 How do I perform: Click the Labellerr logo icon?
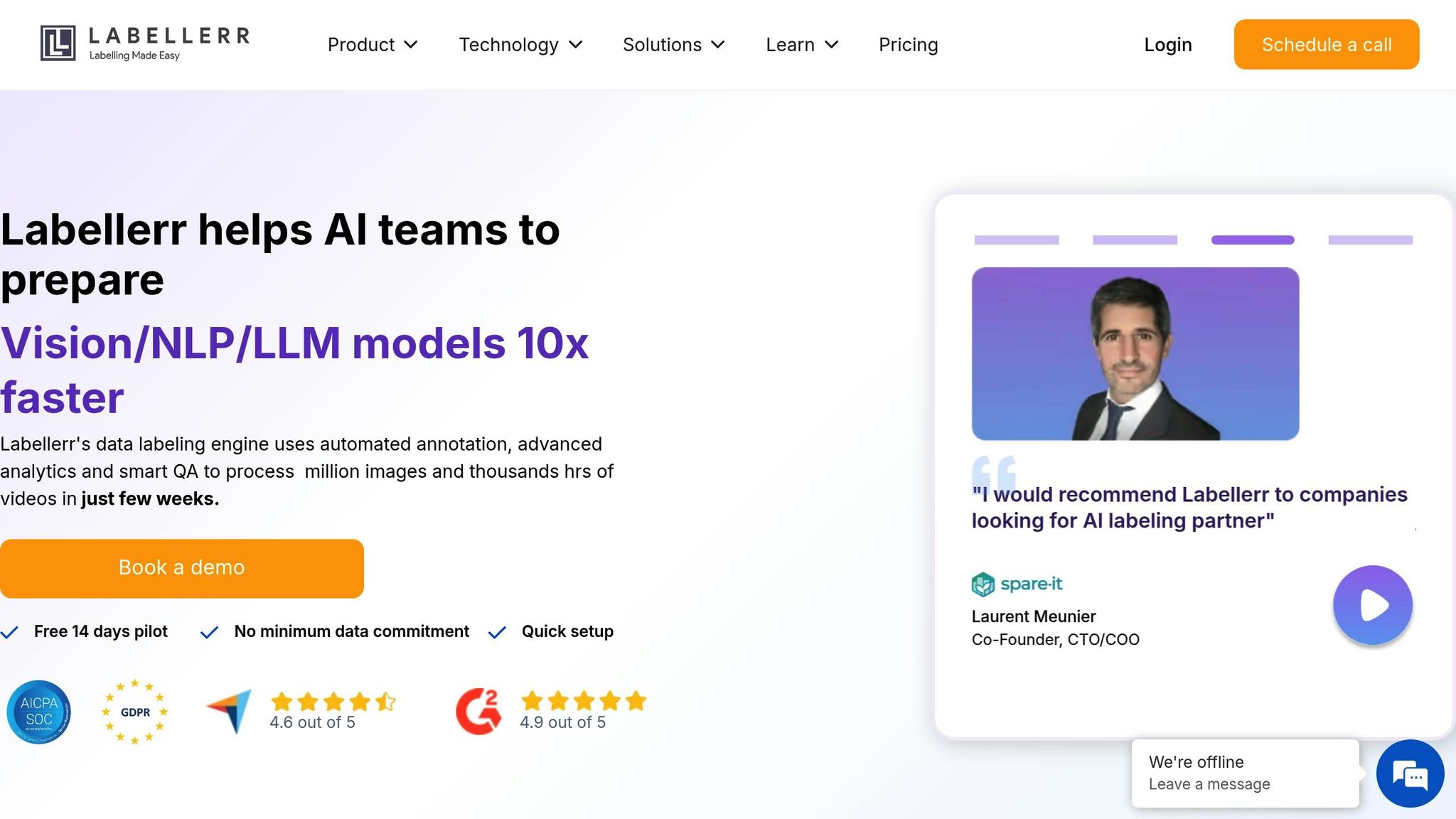pos(58,43)
